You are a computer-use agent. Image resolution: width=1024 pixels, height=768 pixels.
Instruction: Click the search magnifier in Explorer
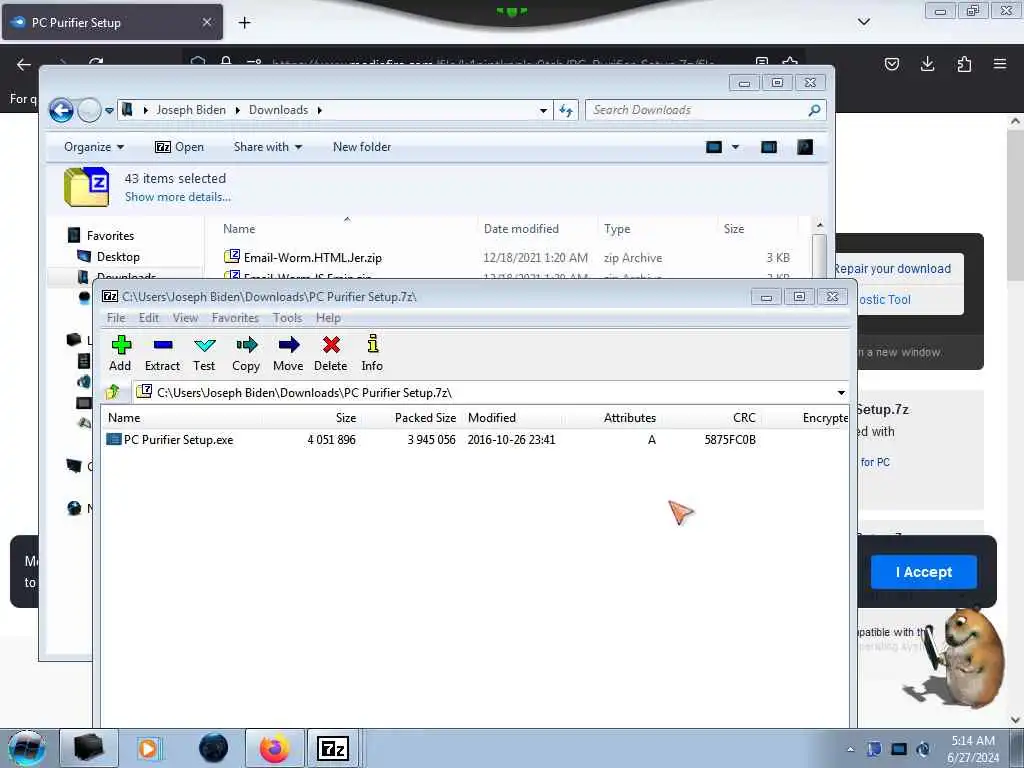[x=814, y=110]
